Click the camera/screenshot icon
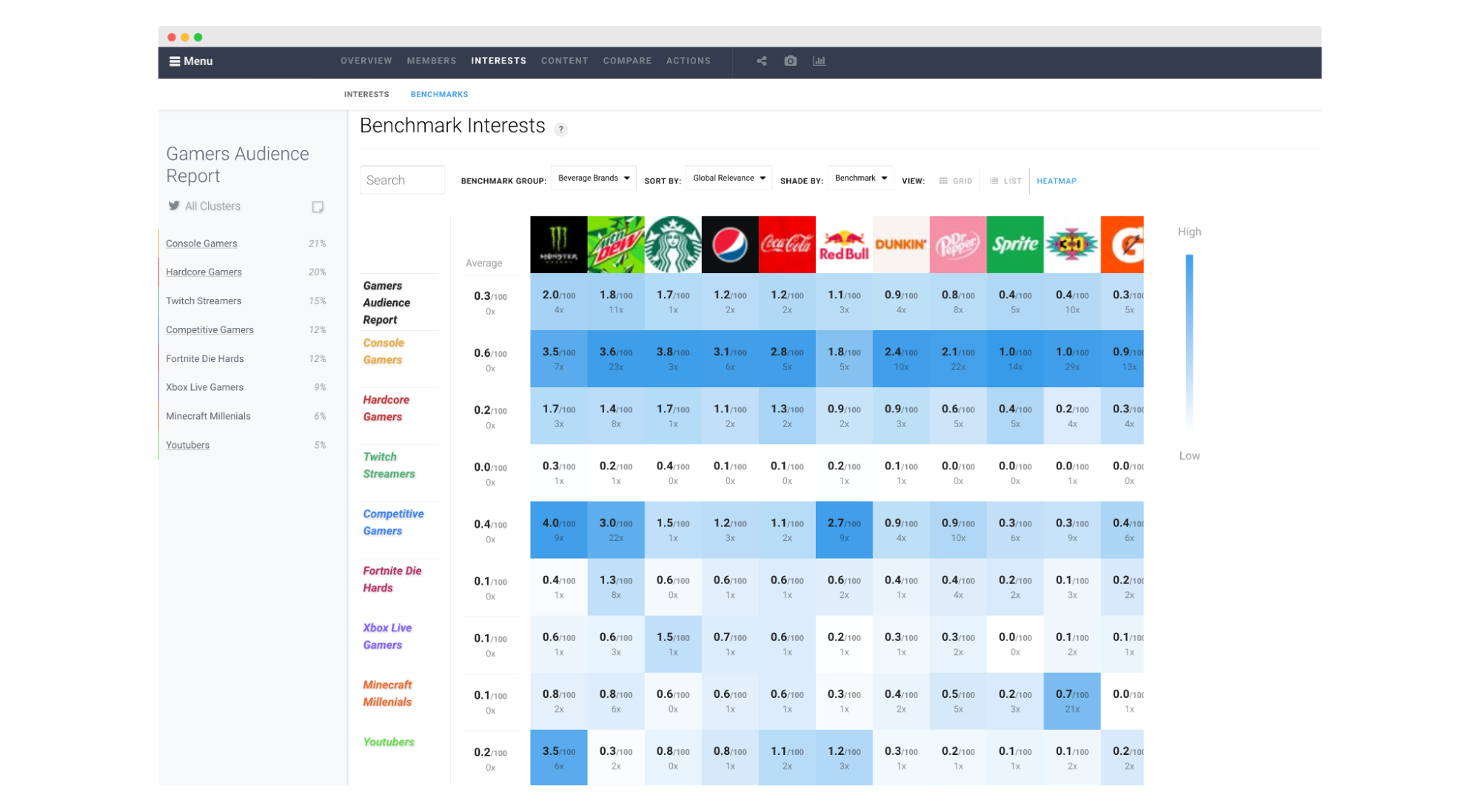The width and height of the screenshot is (1480, 812). point(791,61)
